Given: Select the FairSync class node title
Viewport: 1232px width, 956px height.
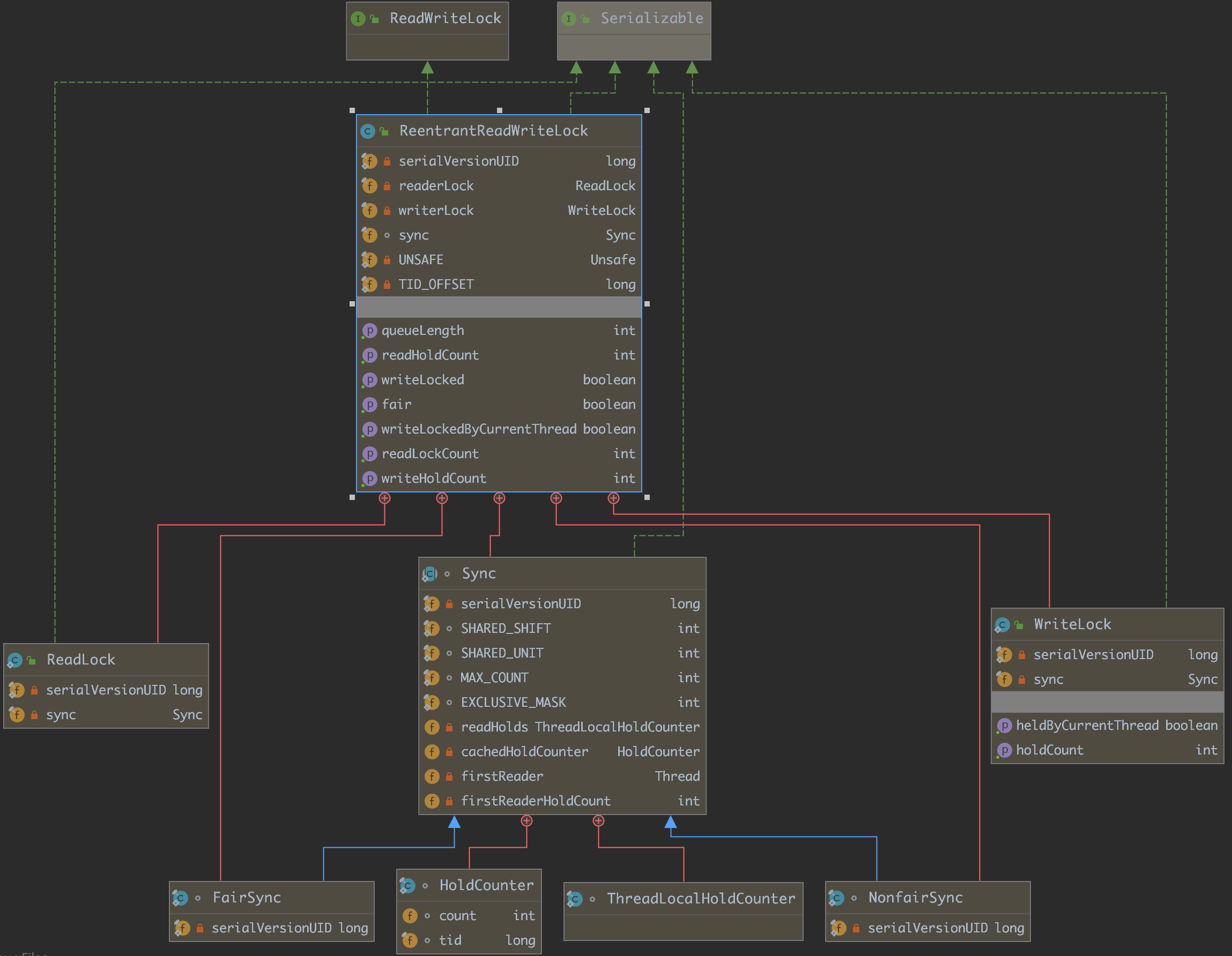Looking at the screenshot, I should 247,898.
